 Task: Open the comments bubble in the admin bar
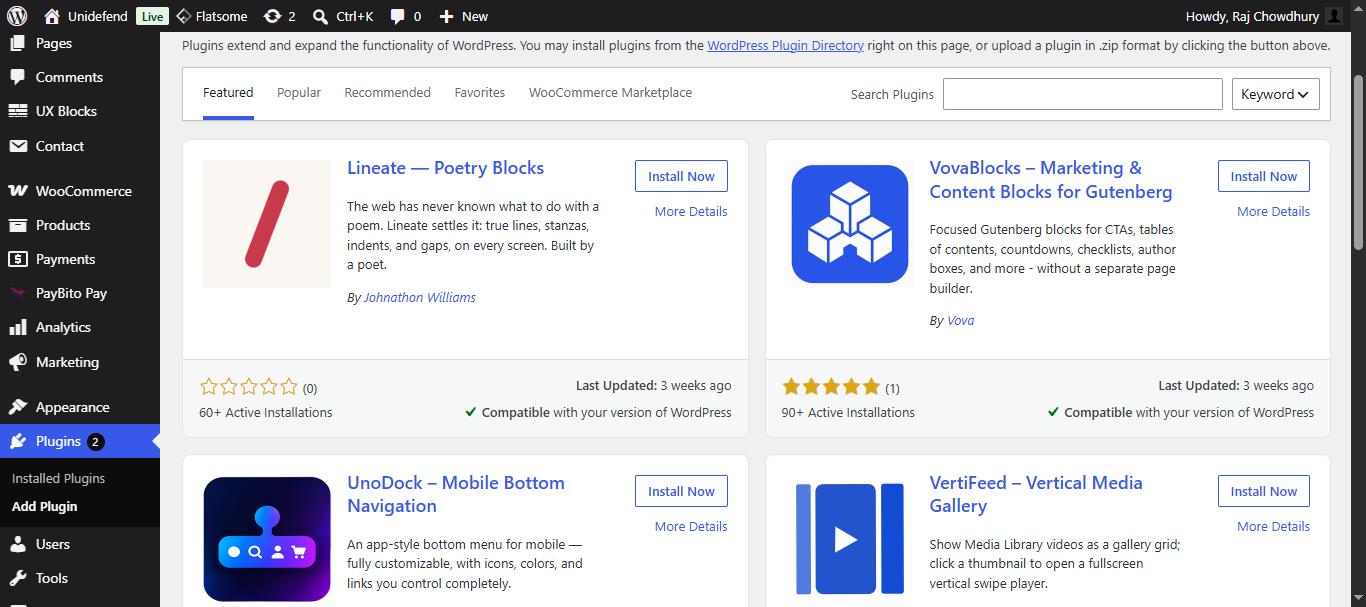pyautogui.click(x=405, y=16)
